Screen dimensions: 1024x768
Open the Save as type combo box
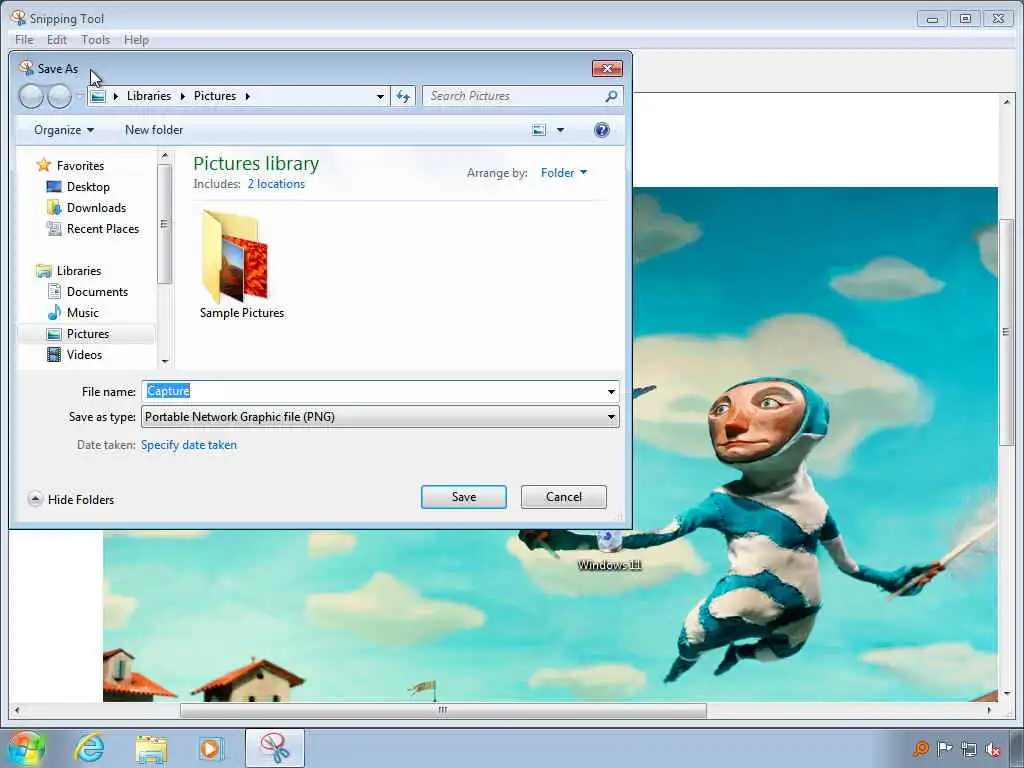380,417
